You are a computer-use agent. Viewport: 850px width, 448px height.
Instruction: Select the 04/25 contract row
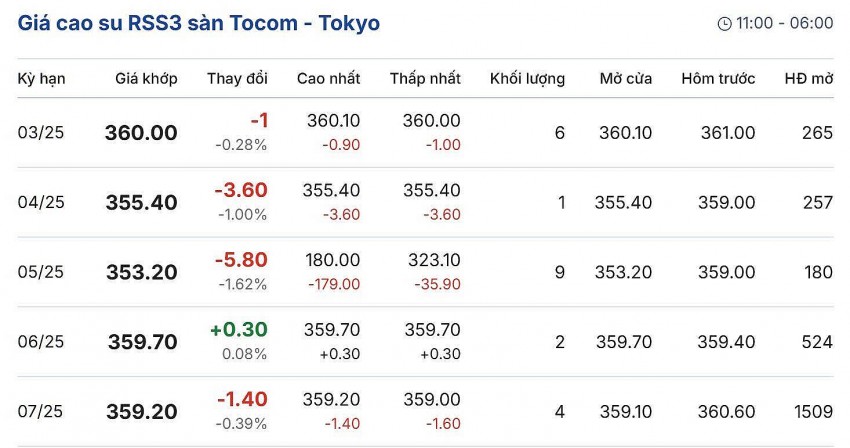coord(41,203)
